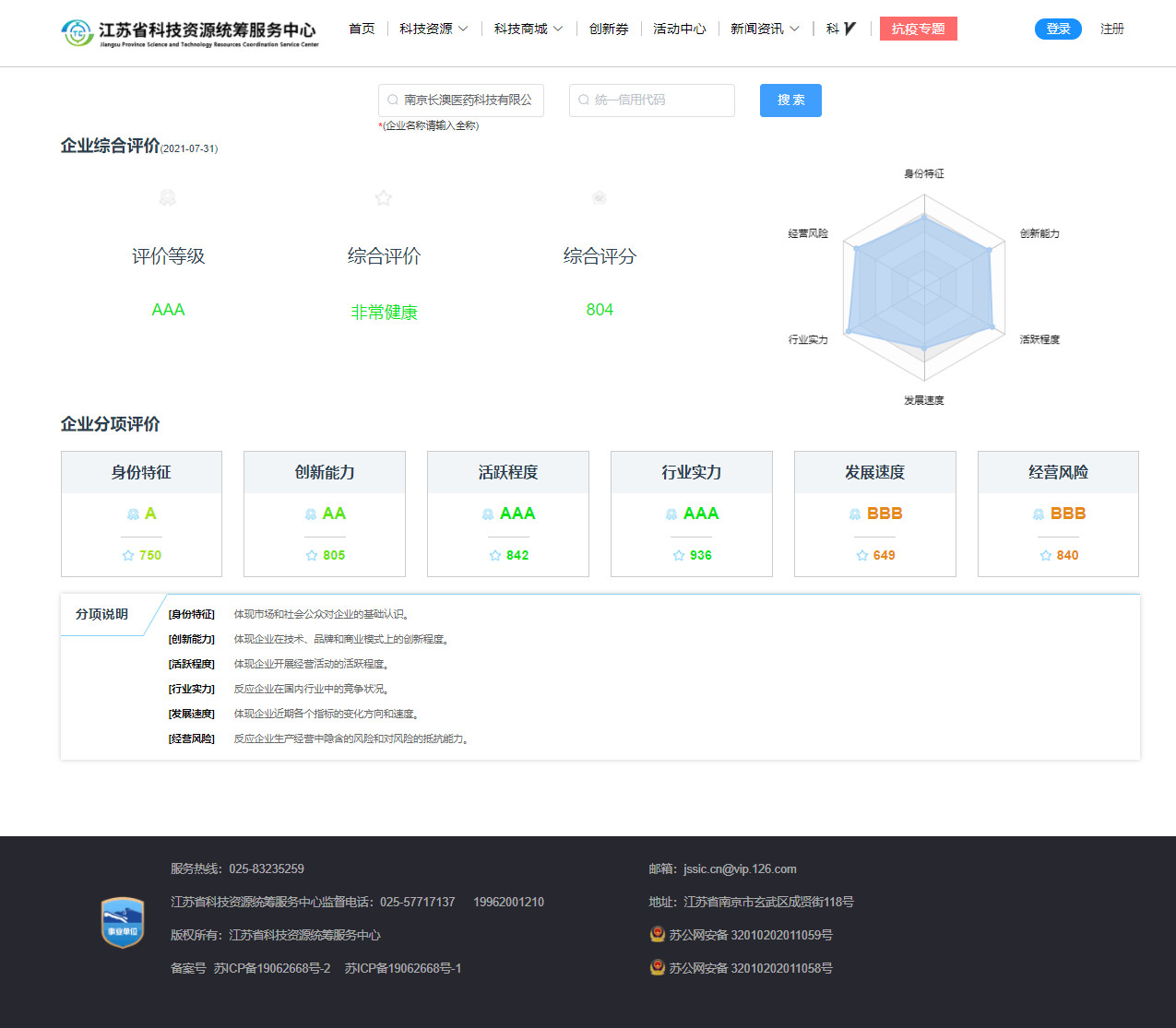Click the badge icon above 综合评分
The image size is (1176, 1028).
coord(600,197)
